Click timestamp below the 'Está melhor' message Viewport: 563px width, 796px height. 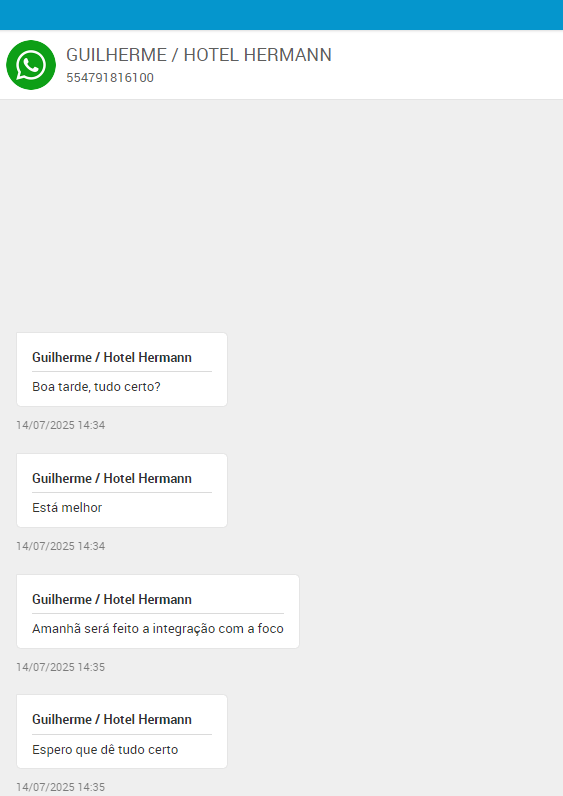click(x=60, y=546)
